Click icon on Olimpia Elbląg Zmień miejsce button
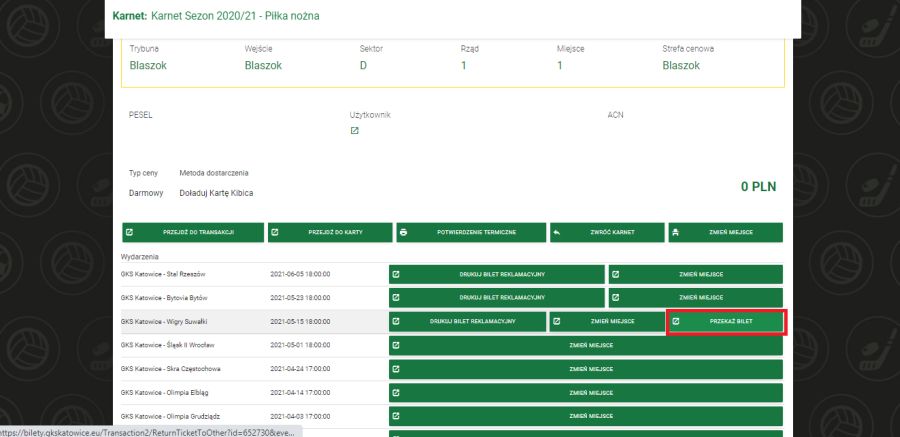 [395, 393]
